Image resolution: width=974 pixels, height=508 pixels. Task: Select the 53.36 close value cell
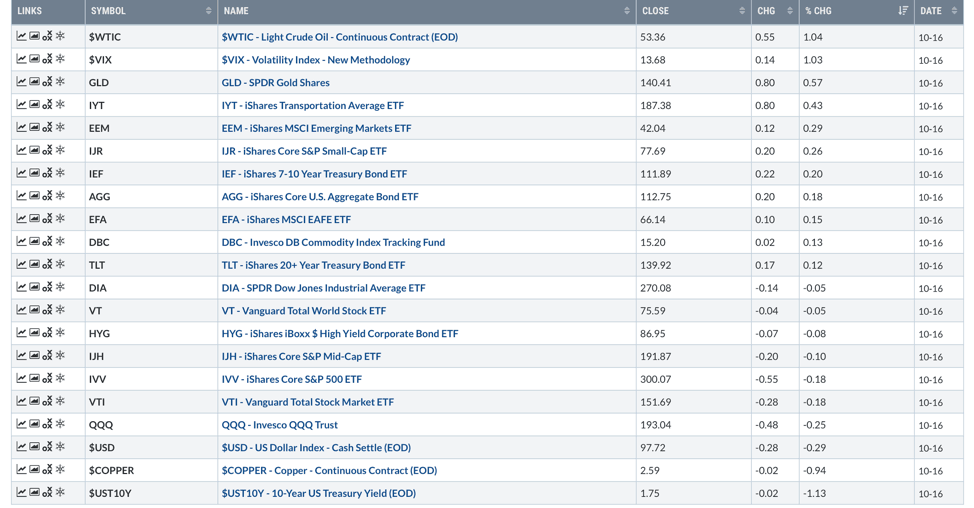click(694, 37)
